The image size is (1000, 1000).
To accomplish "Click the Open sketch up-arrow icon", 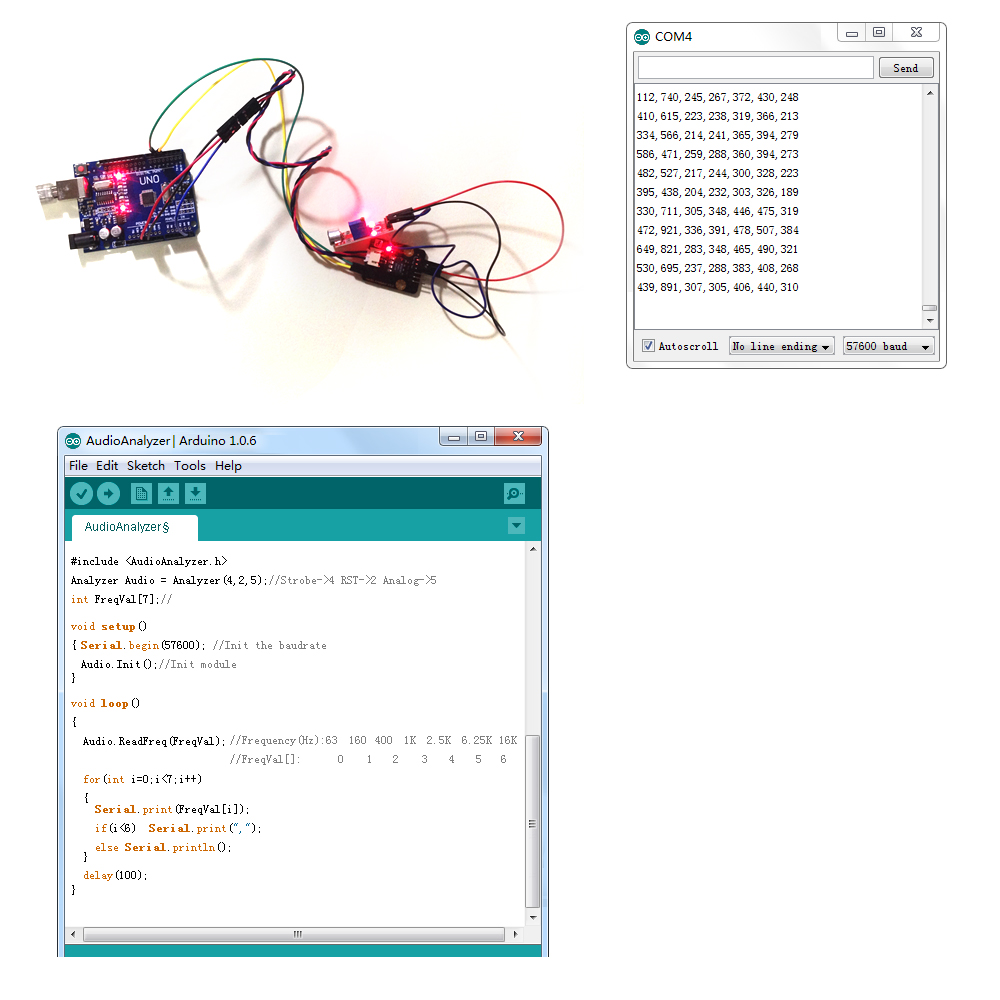I will coord(168,494).
